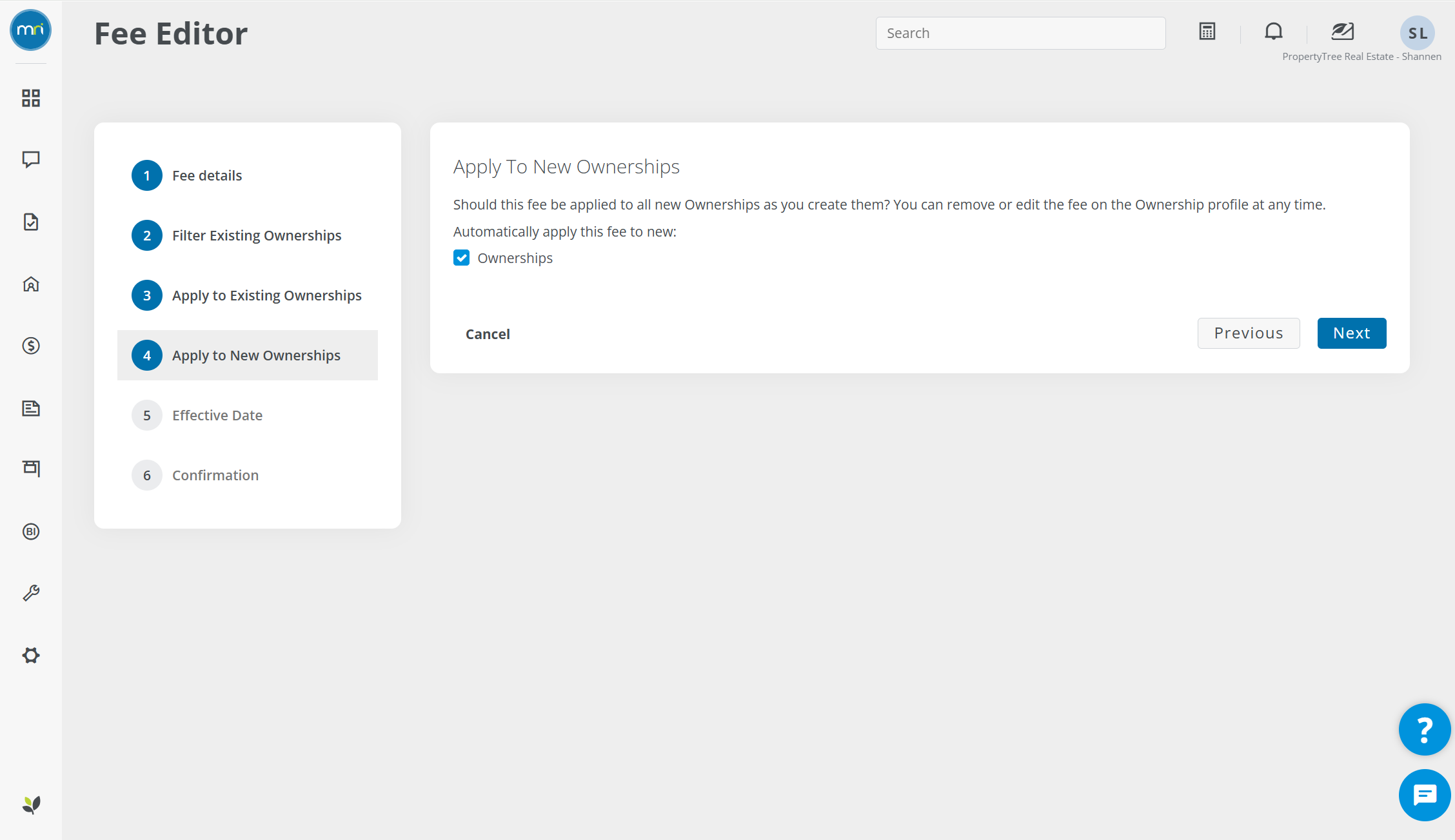Open the messages speech bubble icon
The height and width of the screenshot is (840, 1455).
(31, 159)
